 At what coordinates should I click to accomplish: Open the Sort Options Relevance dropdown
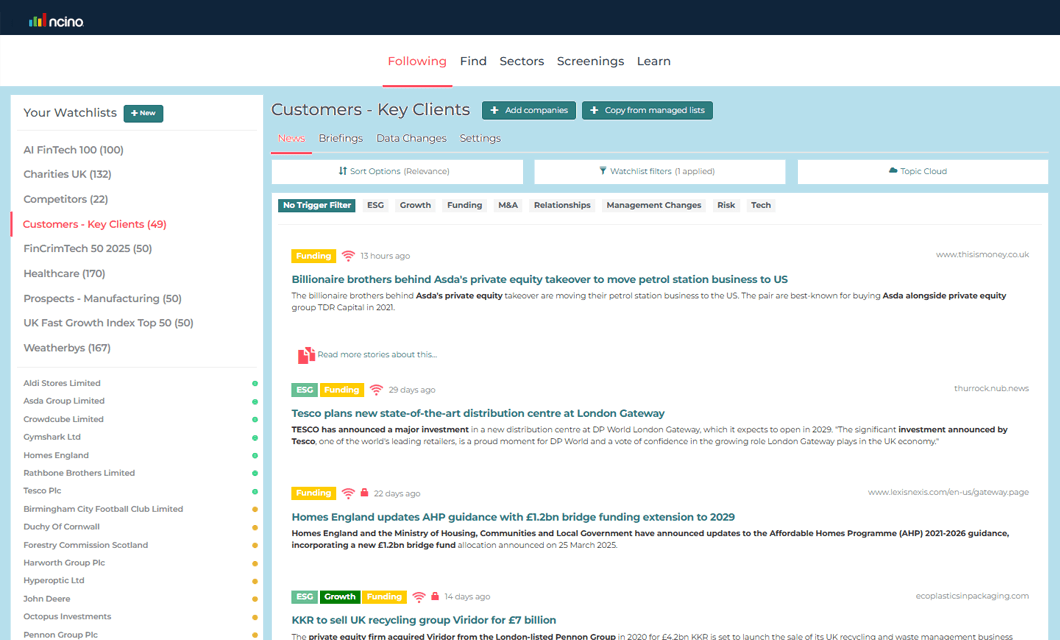coord(397,171)
